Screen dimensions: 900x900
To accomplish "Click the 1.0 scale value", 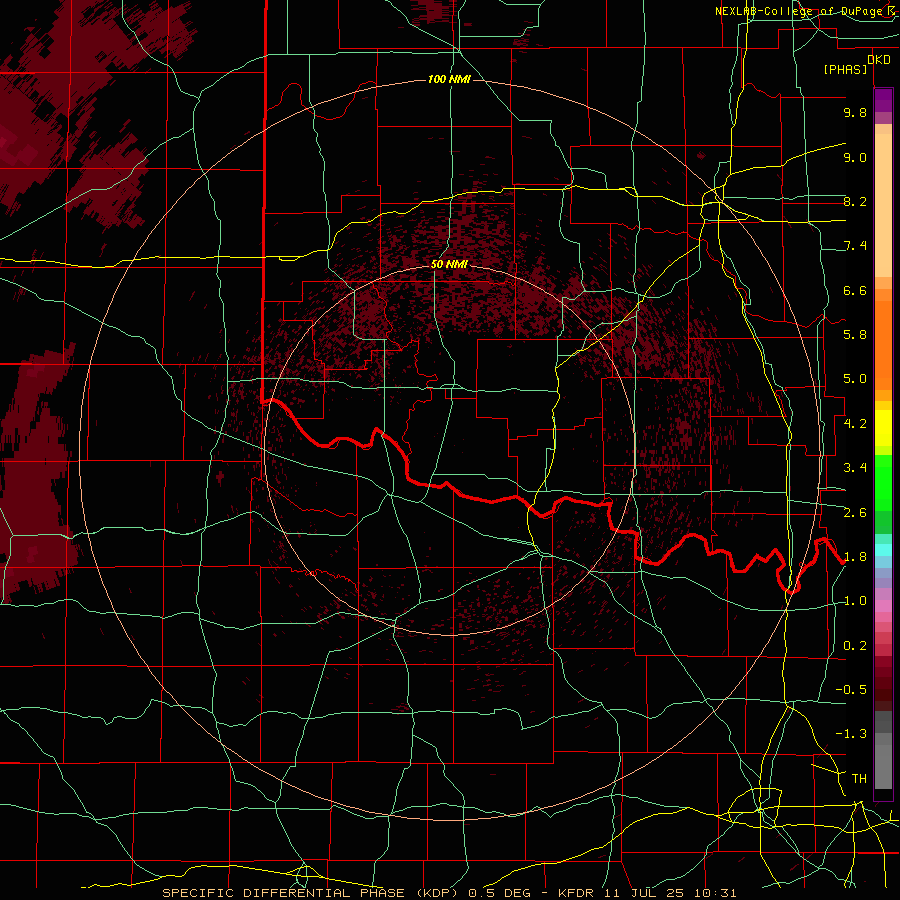I will click(x=855, y=601).
